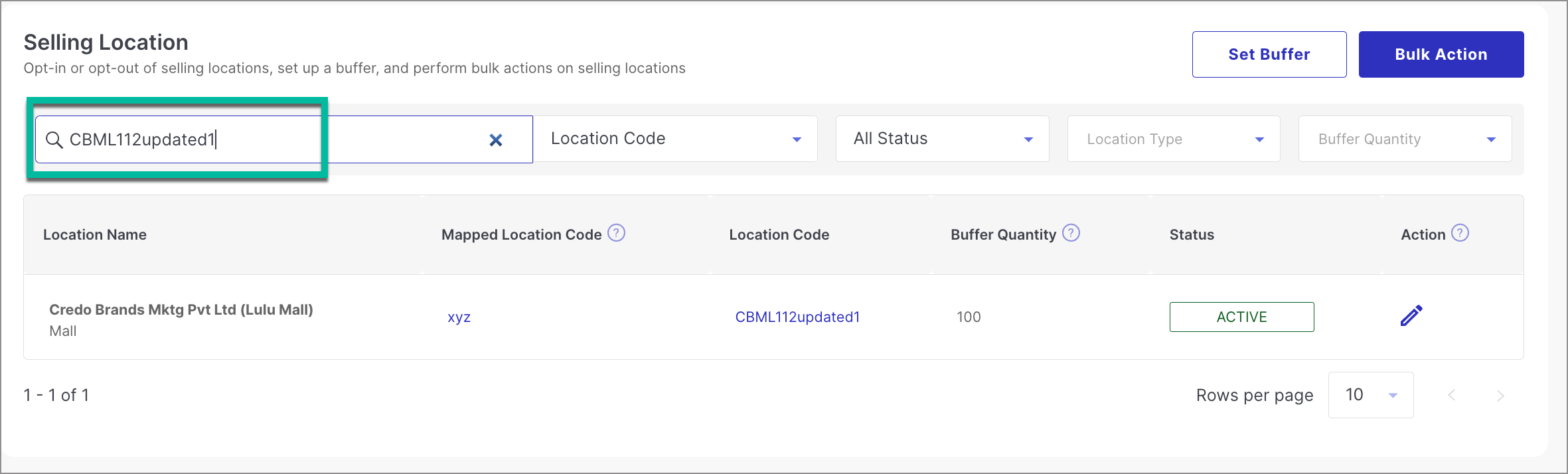Screen dimensions: 1568x474
Task: Go to next page arrow
Action: point(1500,396)
